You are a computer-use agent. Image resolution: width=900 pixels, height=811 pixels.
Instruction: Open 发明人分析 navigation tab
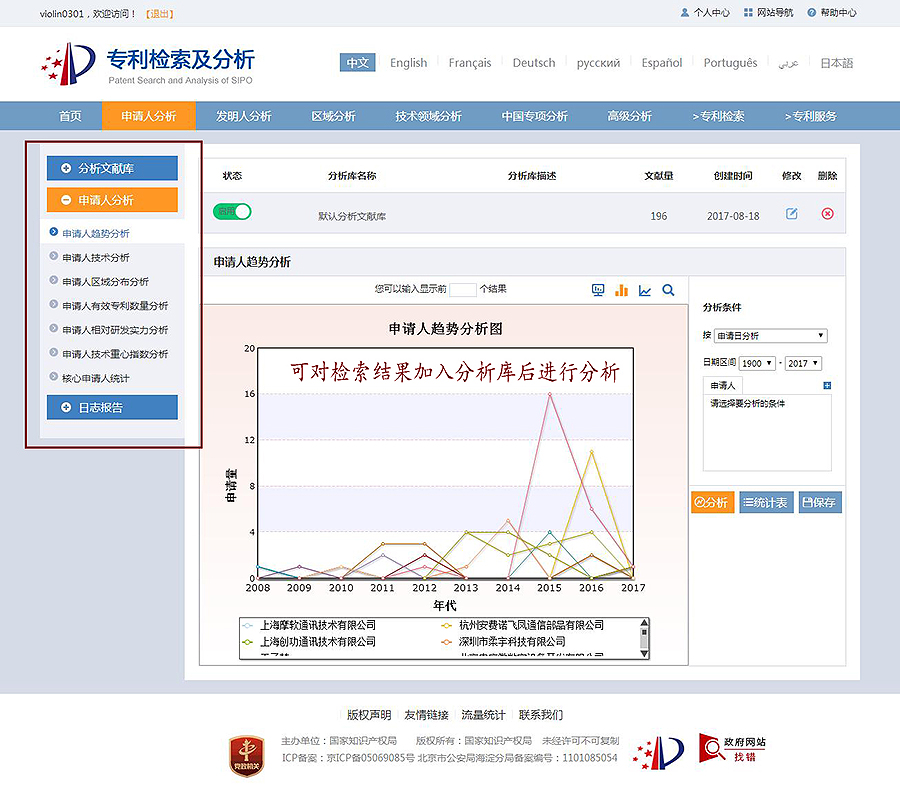click(243, 117)
